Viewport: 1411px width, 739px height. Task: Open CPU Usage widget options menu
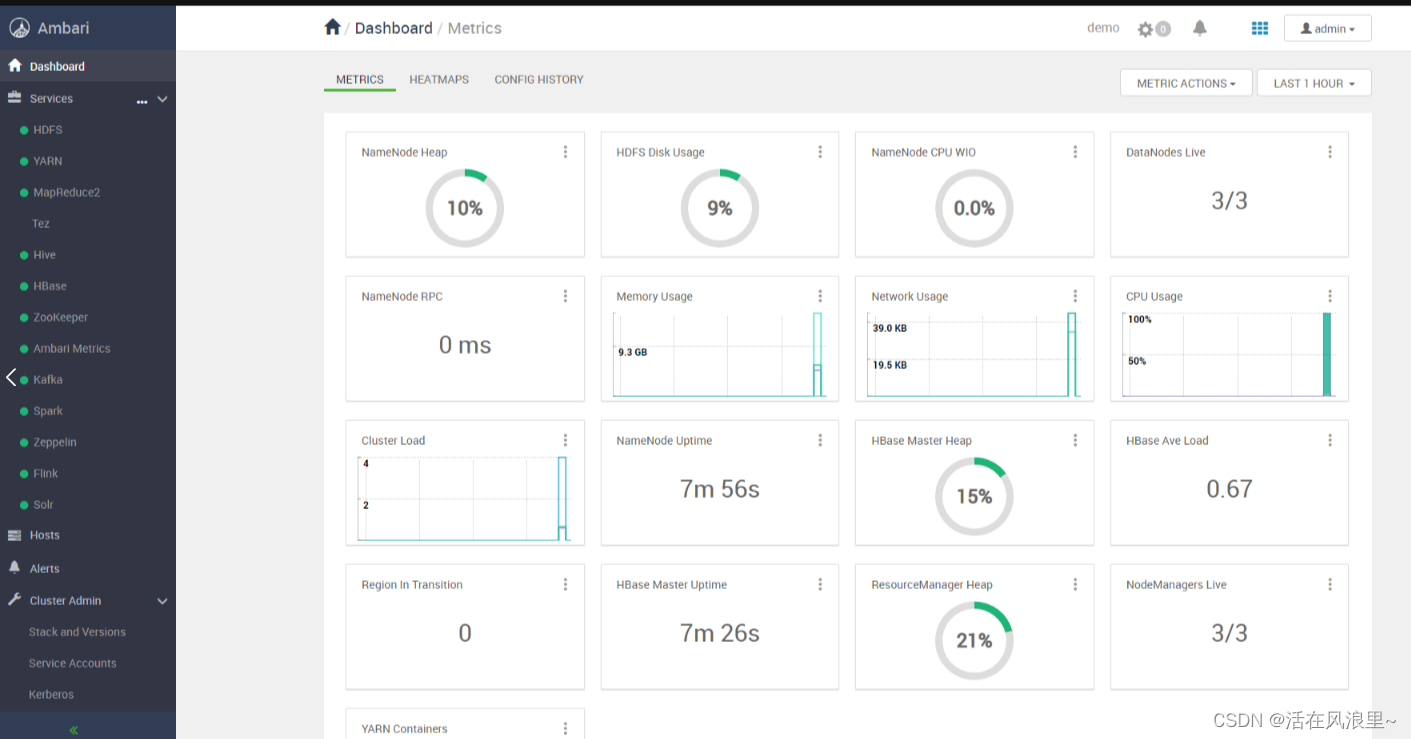1330,296
